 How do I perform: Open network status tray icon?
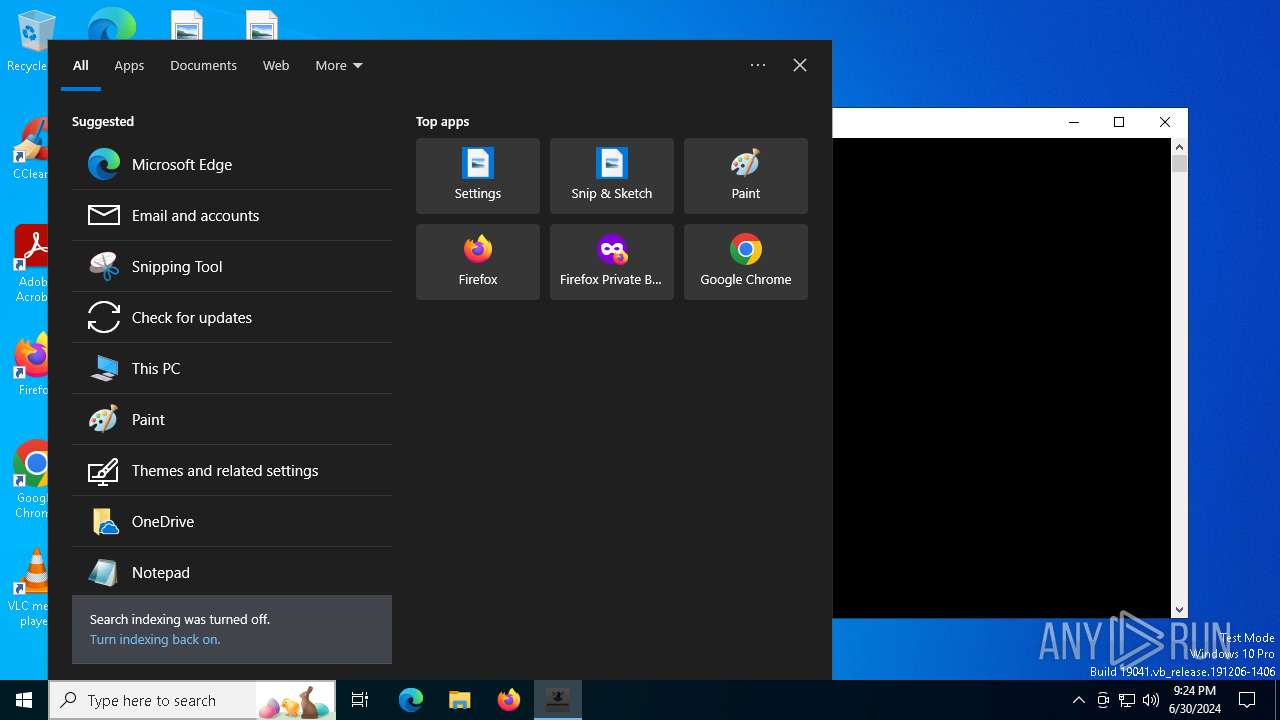(1127, 701)
